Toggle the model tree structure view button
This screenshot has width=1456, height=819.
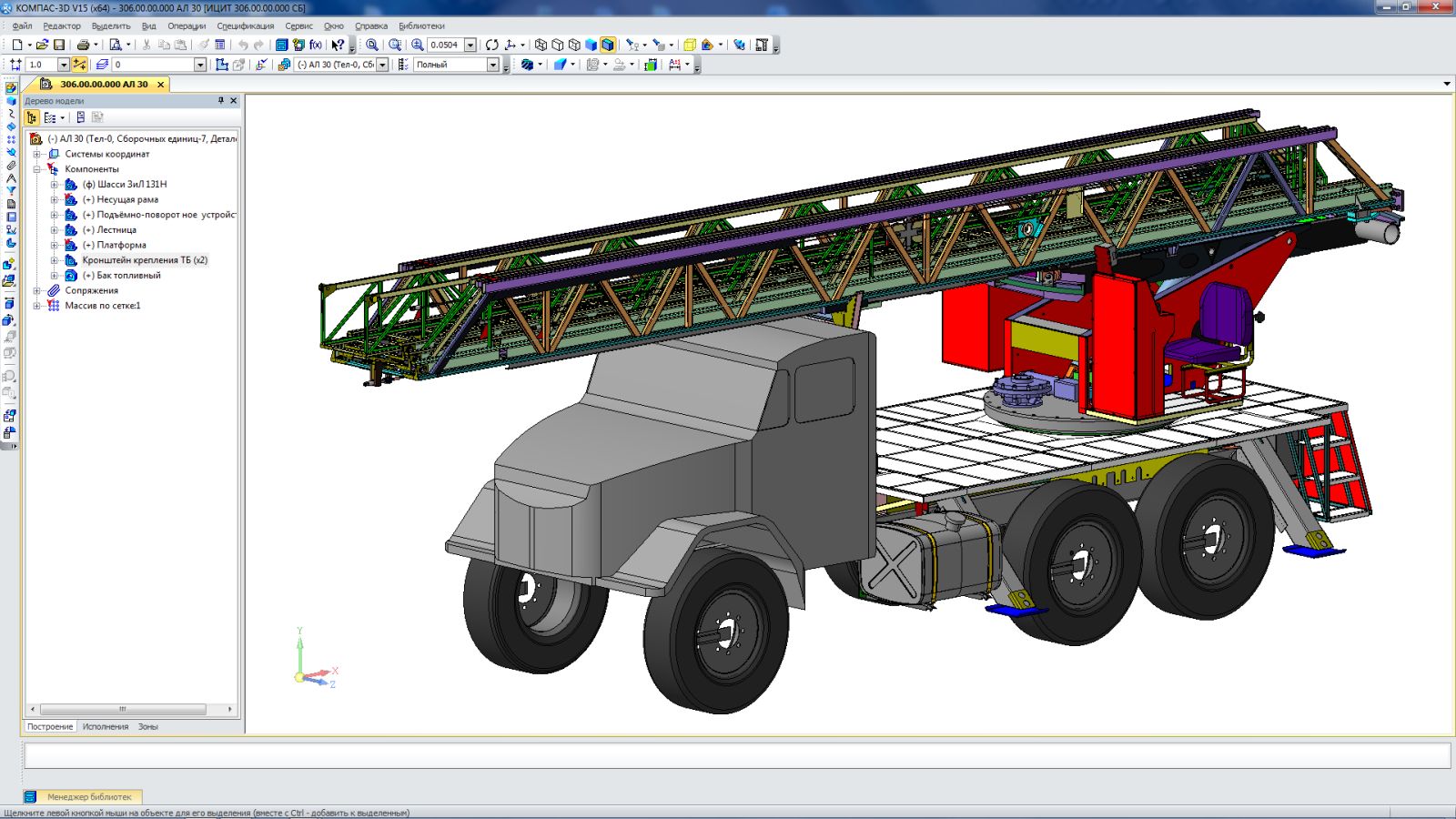[x=32, y=117]
